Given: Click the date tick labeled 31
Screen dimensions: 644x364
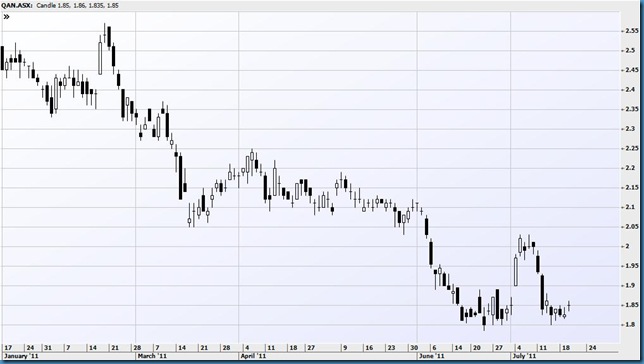Looking at the screenshot, I should pos(48,348).
